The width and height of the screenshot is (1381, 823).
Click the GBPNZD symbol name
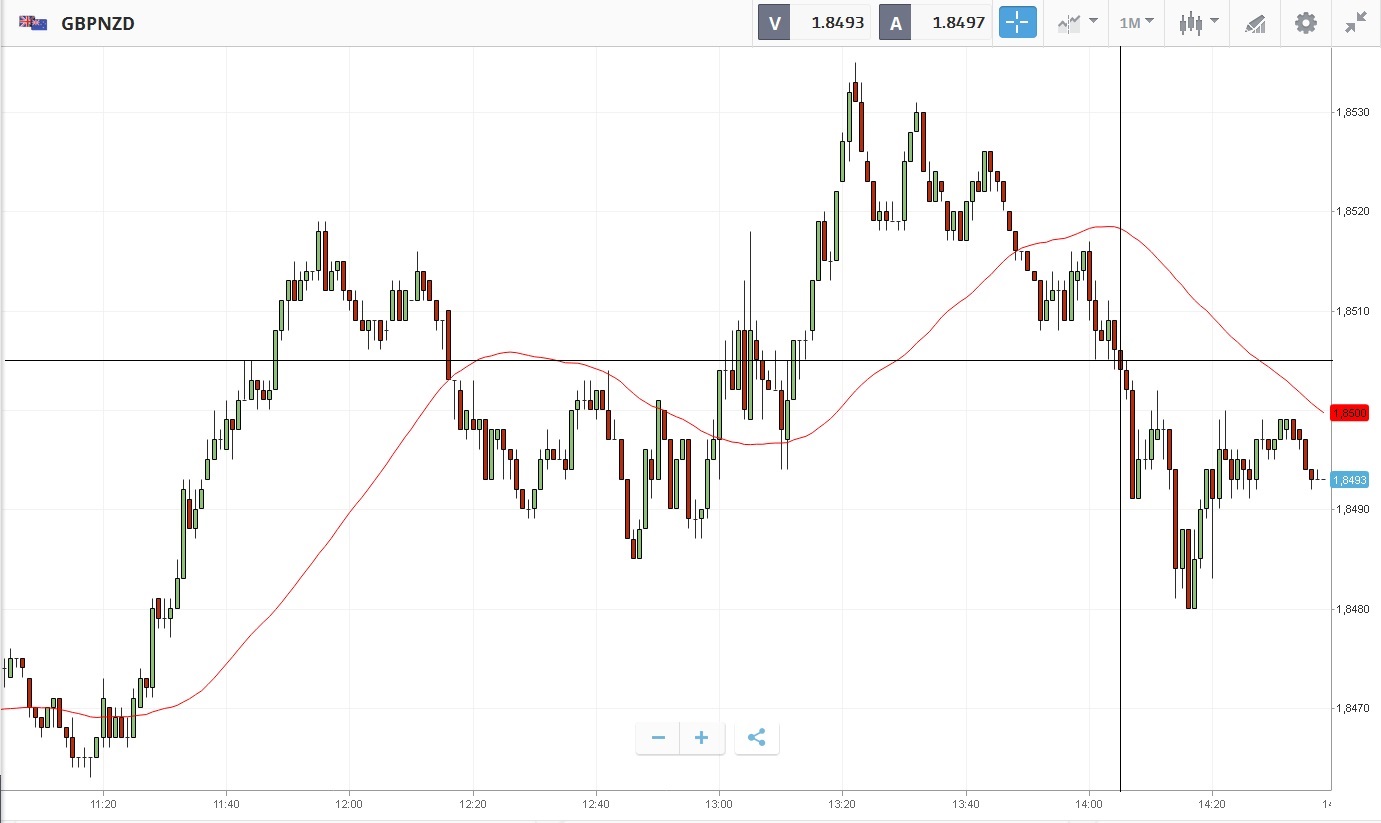click(98, 23)
